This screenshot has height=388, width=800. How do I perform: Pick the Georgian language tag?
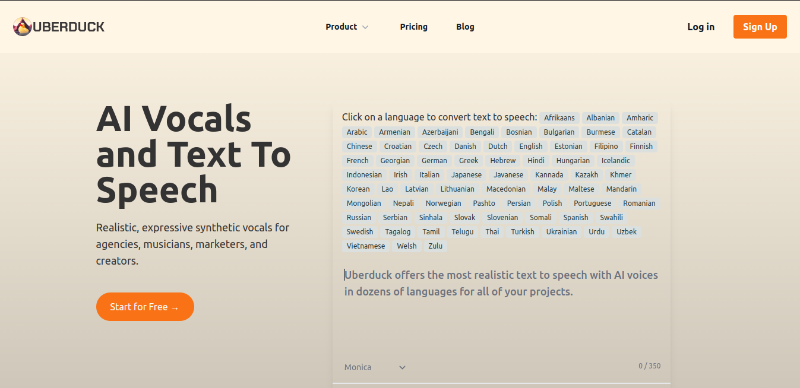[395, 161]
